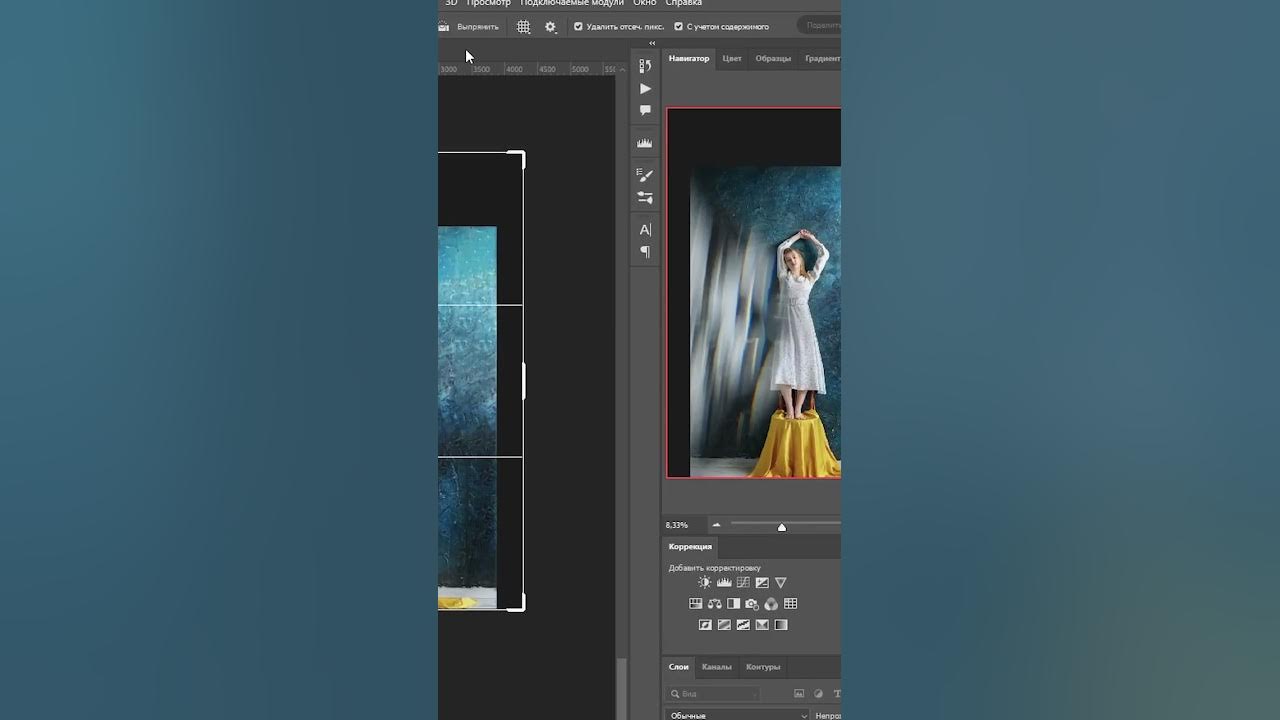Add a Black & White adjustment

[733, 604]
